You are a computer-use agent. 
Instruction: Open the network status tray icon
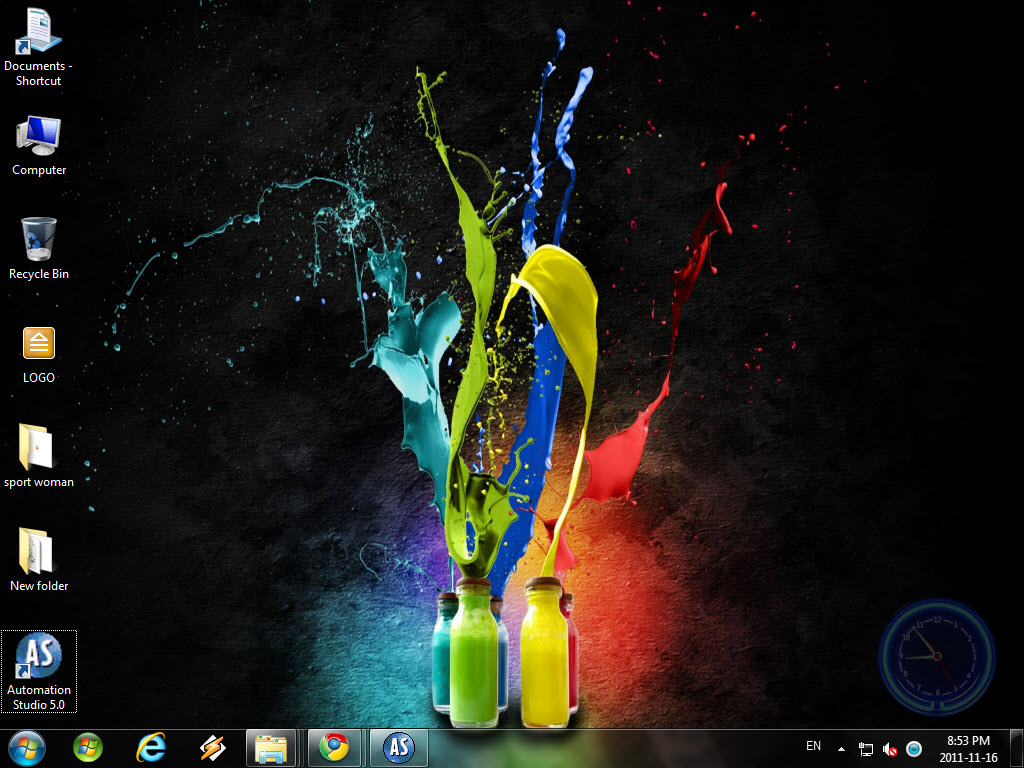pyautogui.click(x=866, y=748)
